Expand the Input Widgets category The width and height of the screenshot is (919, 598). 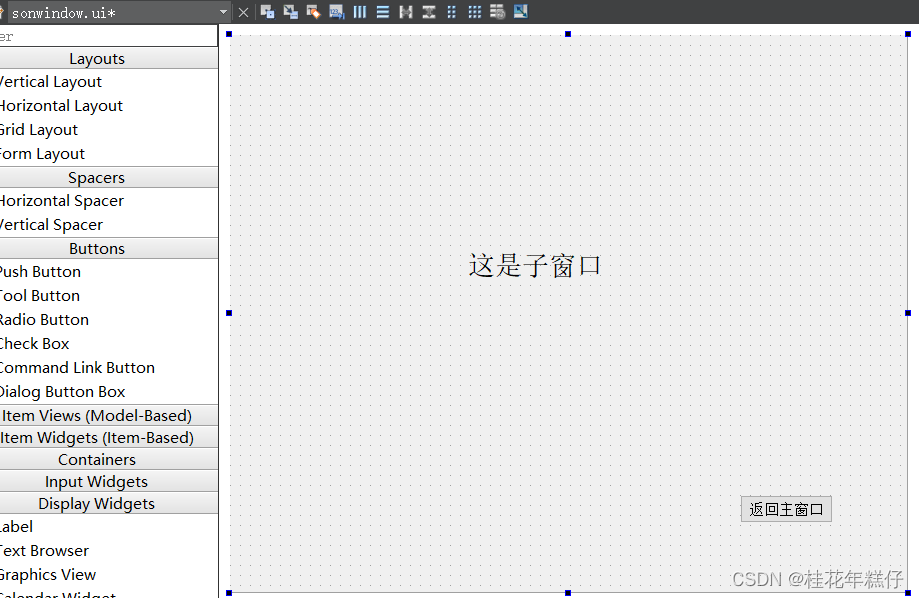108,482
